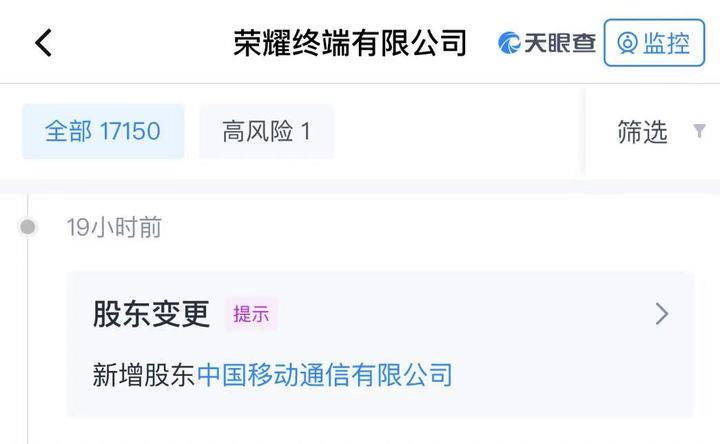The image size is (720, 444).
Task: Switch to 高风险 1 tab
Action: [x=267, y=131]
